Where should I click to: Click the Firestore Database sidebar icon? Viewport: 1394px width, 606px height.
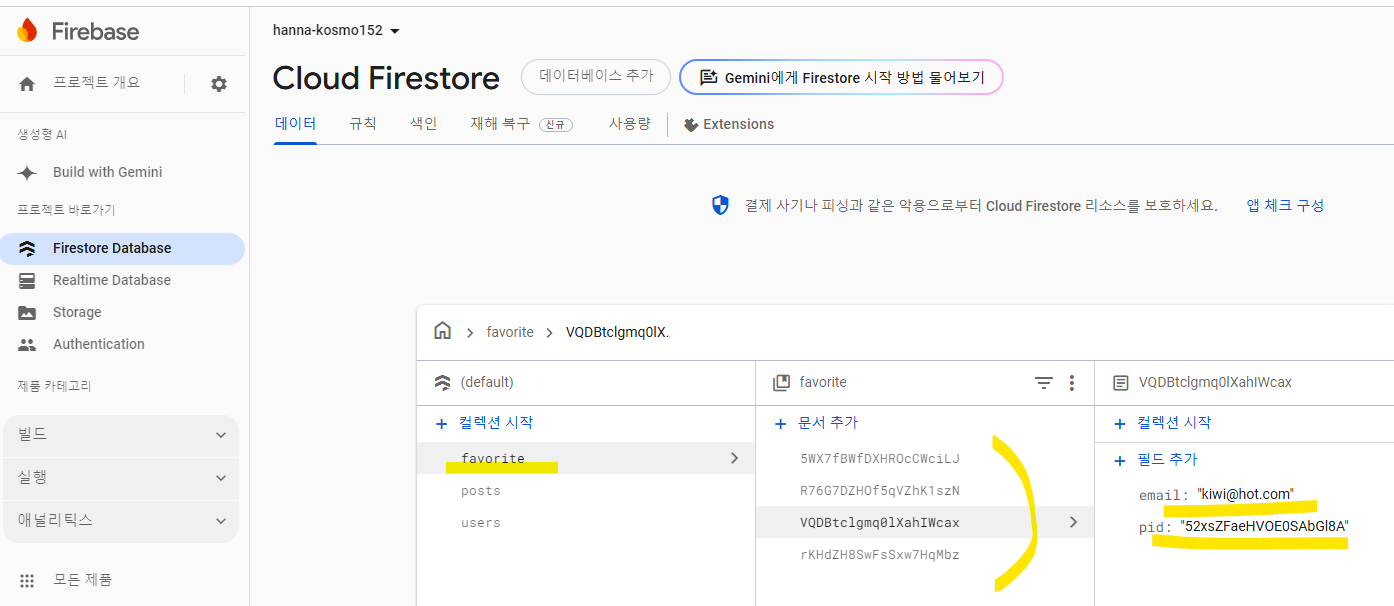27,248
